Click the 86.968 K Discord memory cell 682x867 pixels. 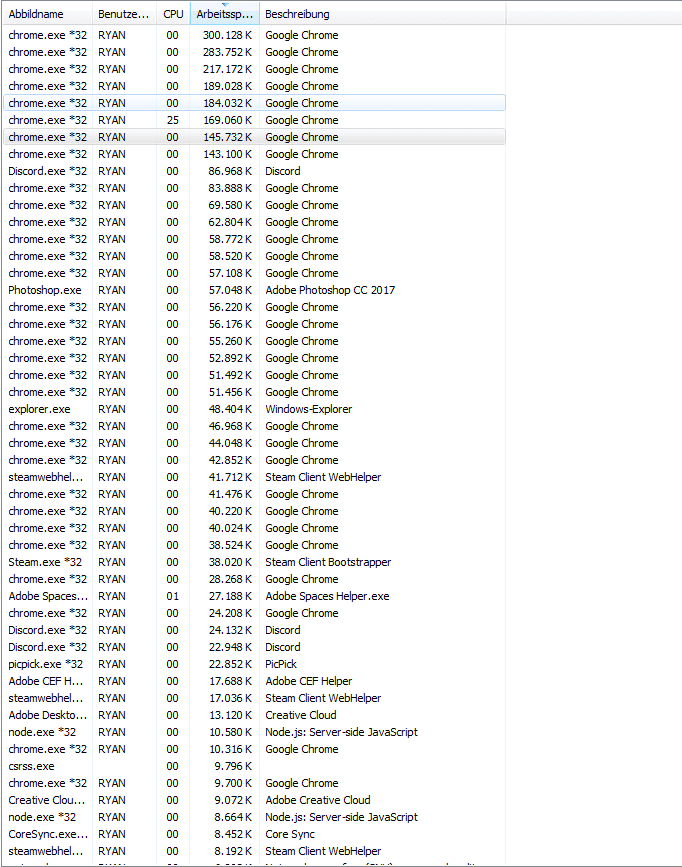[x=230, y=171]
